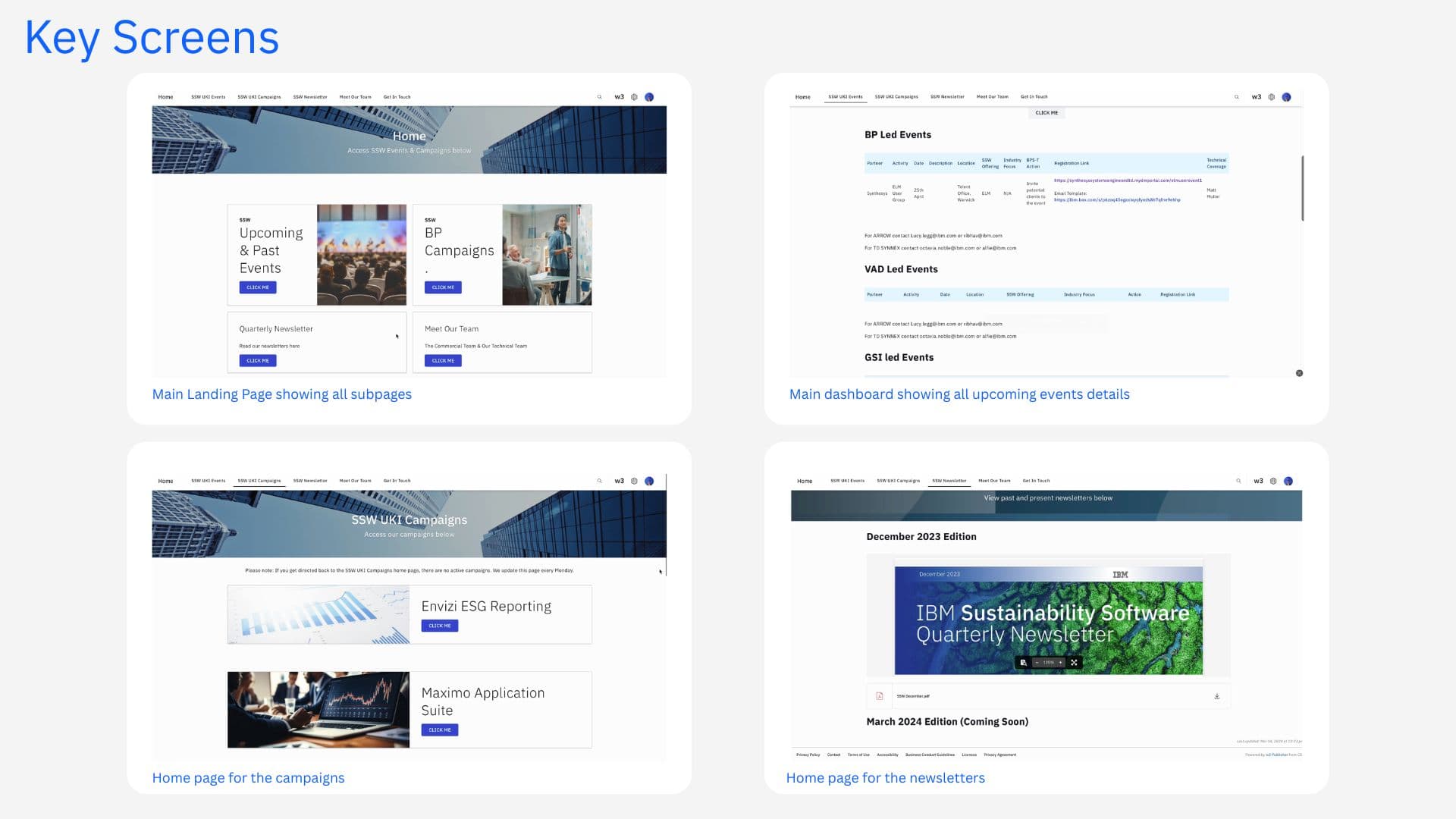
Task: Click Get In Touch on landing page menu
Action: coord(397,97)
